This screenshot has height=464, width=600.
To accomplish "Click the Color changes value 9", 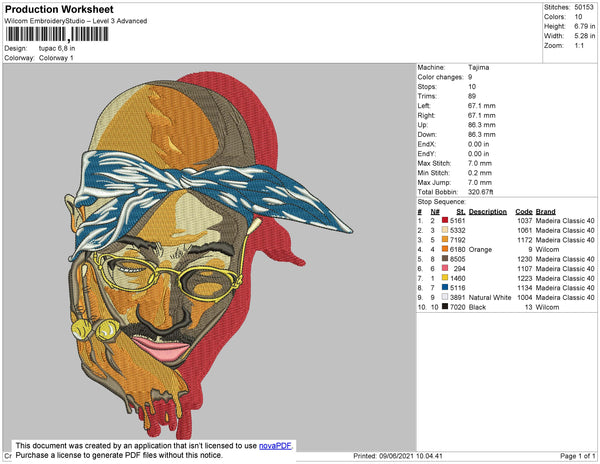I will pyautogui.click(x=470, y=77).
